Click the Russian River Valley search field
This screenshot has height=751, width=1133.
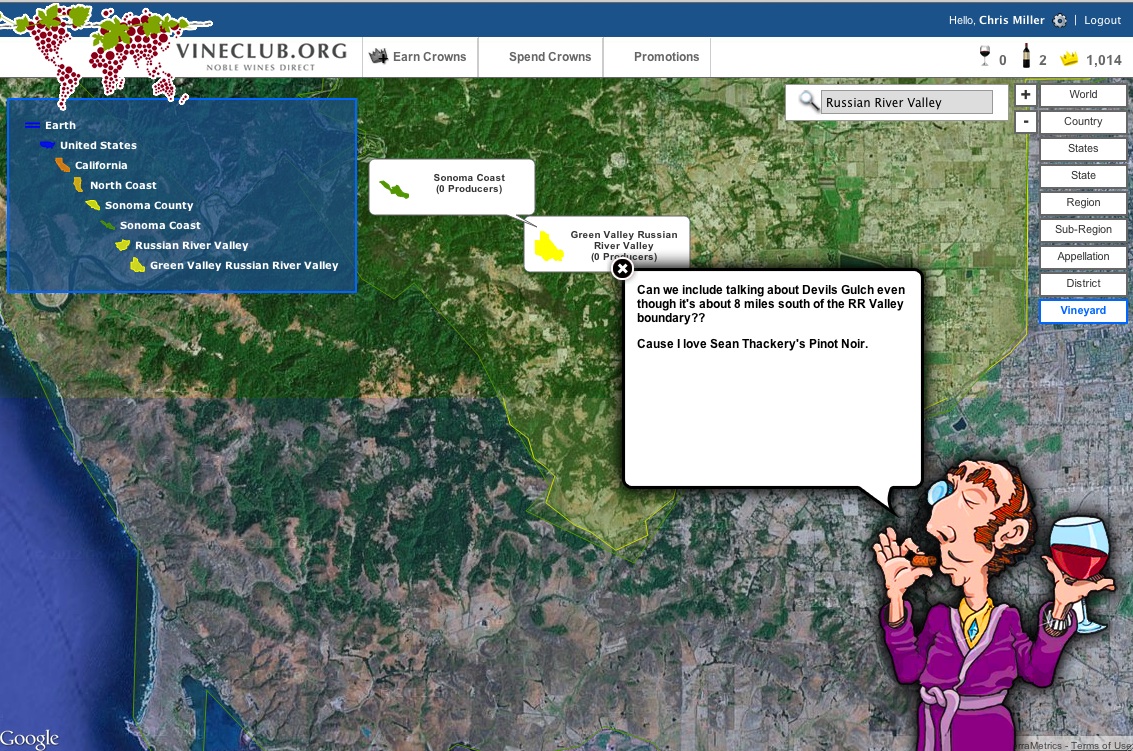tap(906, 102)
